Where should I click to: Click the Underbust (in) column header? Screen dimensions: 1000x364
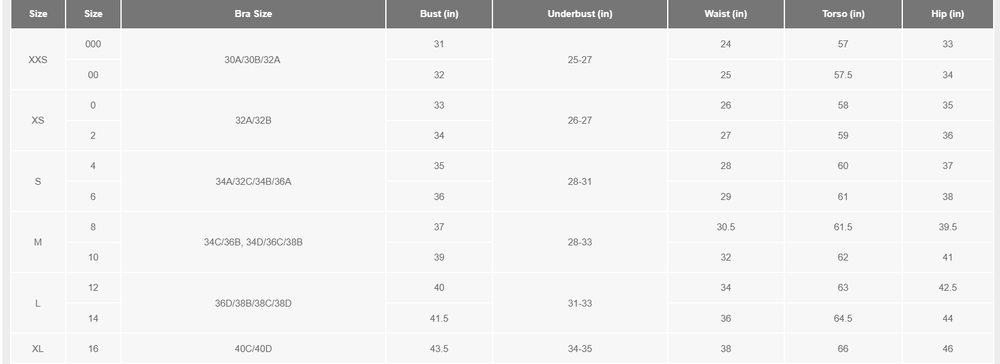[x=580, y=14]
